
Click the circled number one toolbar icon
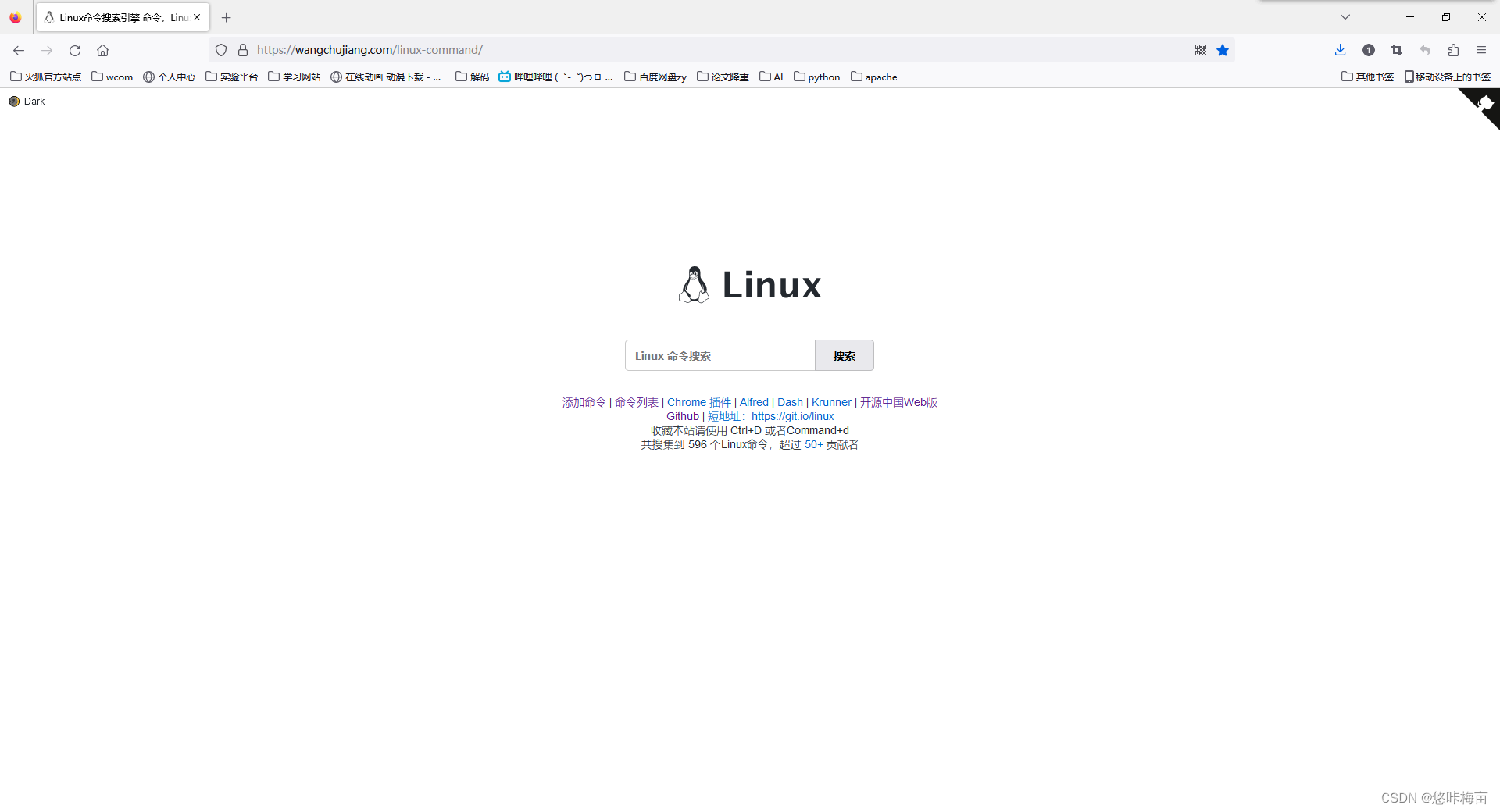[1369, 50]
